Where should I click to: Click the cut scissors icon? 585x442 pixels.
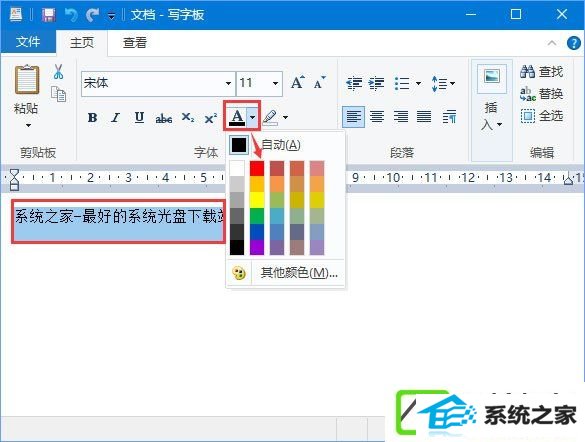pos(58,72)
